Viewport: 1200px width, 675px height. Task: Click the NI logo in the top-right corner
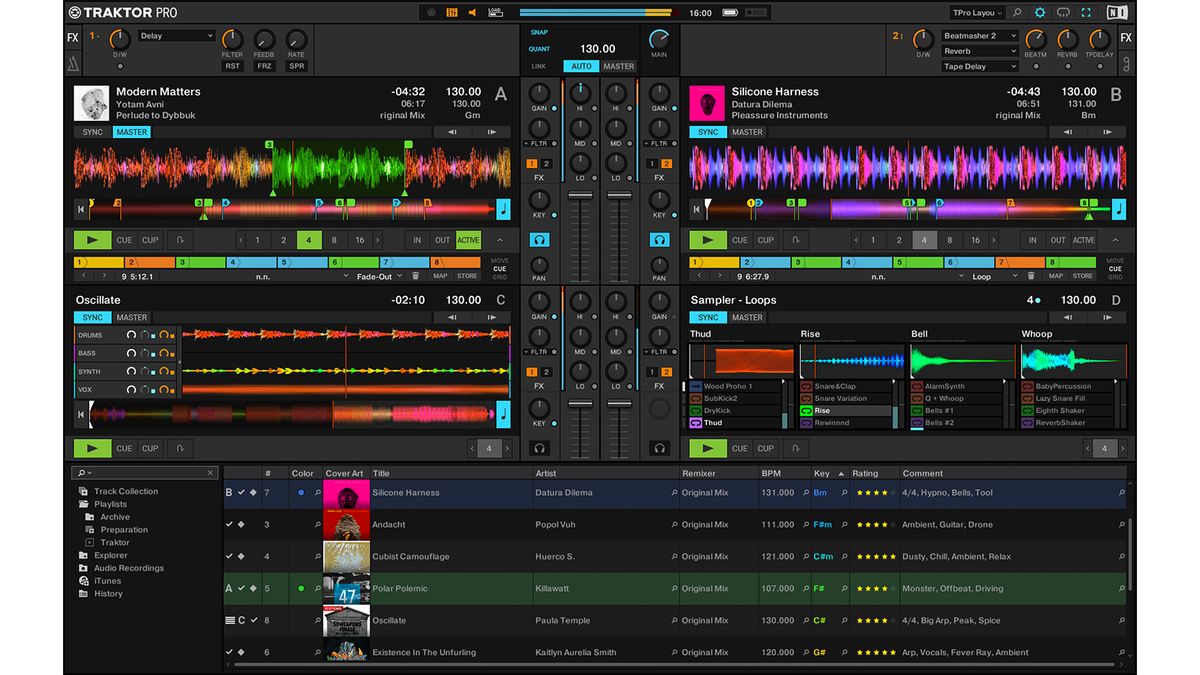coord(1117,12)
